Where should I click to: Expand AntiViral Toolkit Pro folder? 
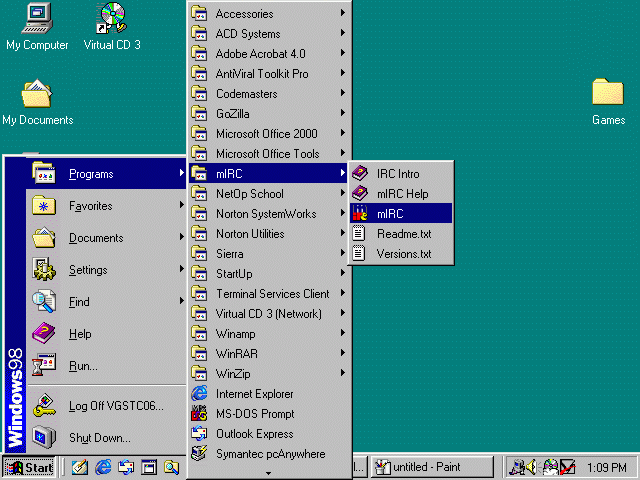269,73
